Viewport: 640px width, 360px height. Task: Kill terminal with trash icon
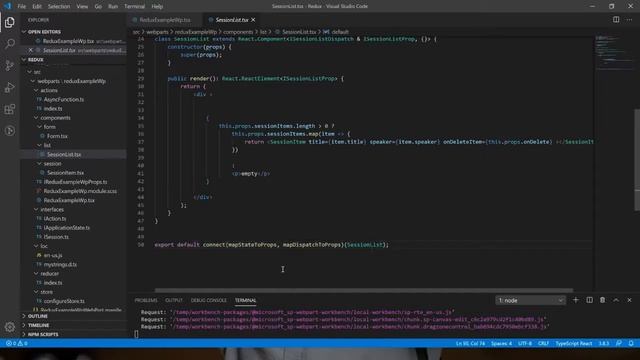pos(602,300)
